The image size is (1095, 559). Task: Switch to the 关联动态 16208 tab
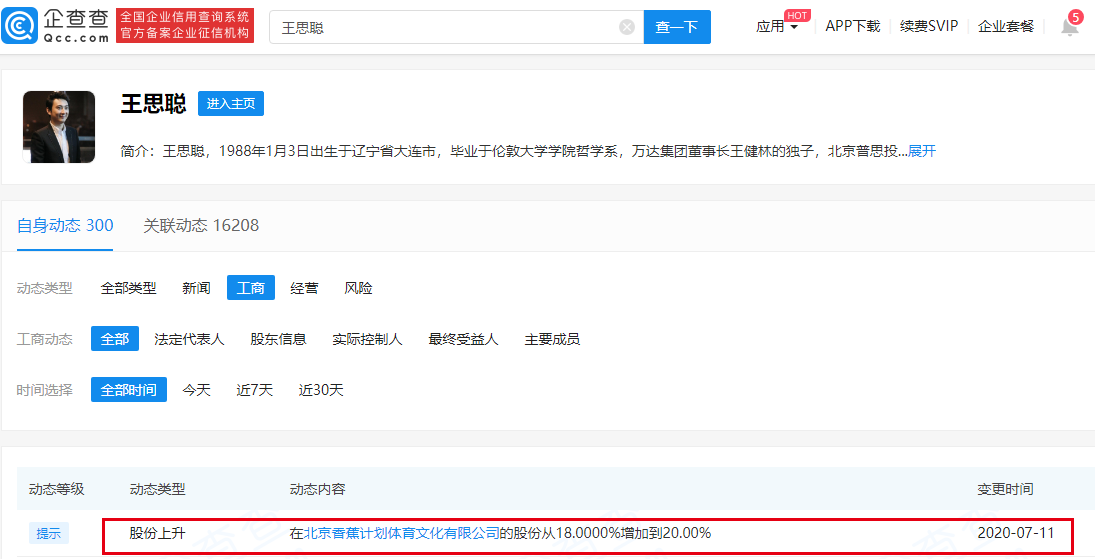pyautogui.click(x=201, y=225)
